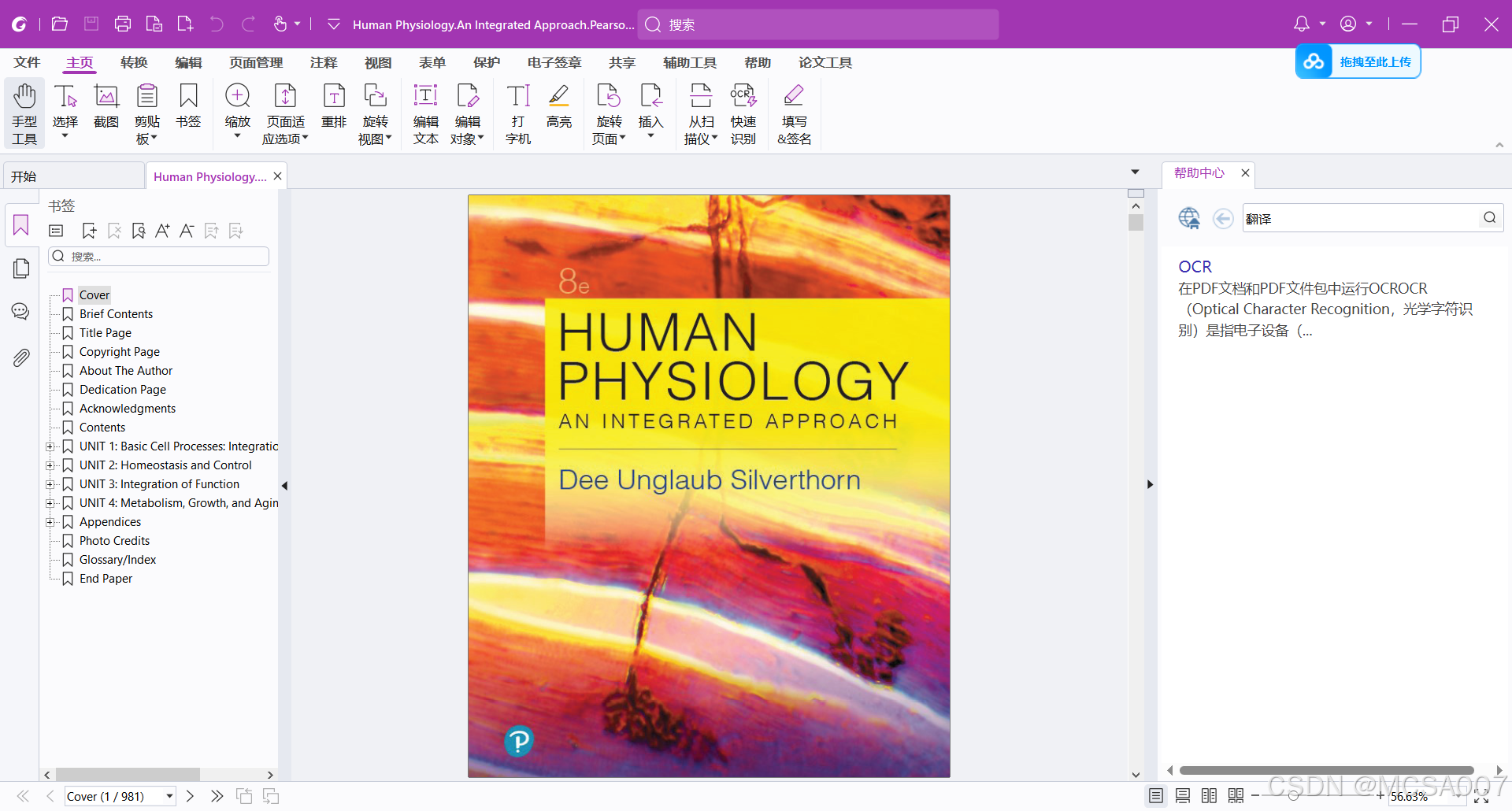The image size is (1512, 811).
Task: Open the Protect (保护) ribbon tab
Action: (487, 62)
